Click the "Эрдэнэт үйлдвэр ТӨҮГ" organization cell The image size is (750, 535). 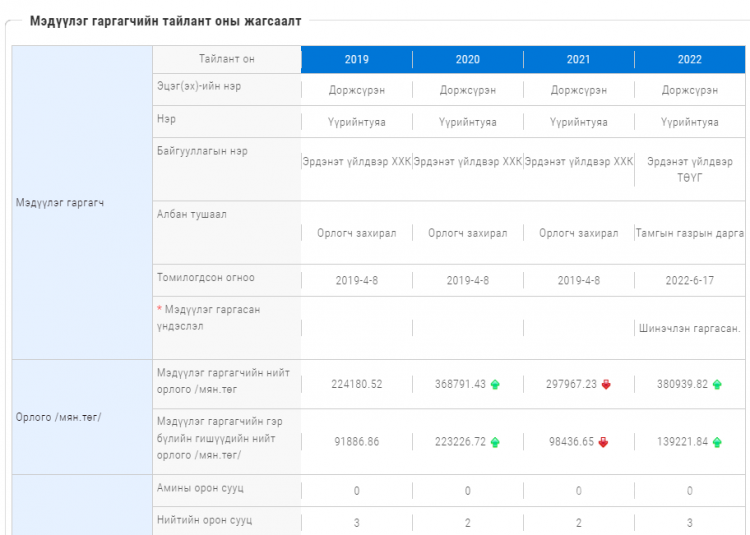[690, 168]
